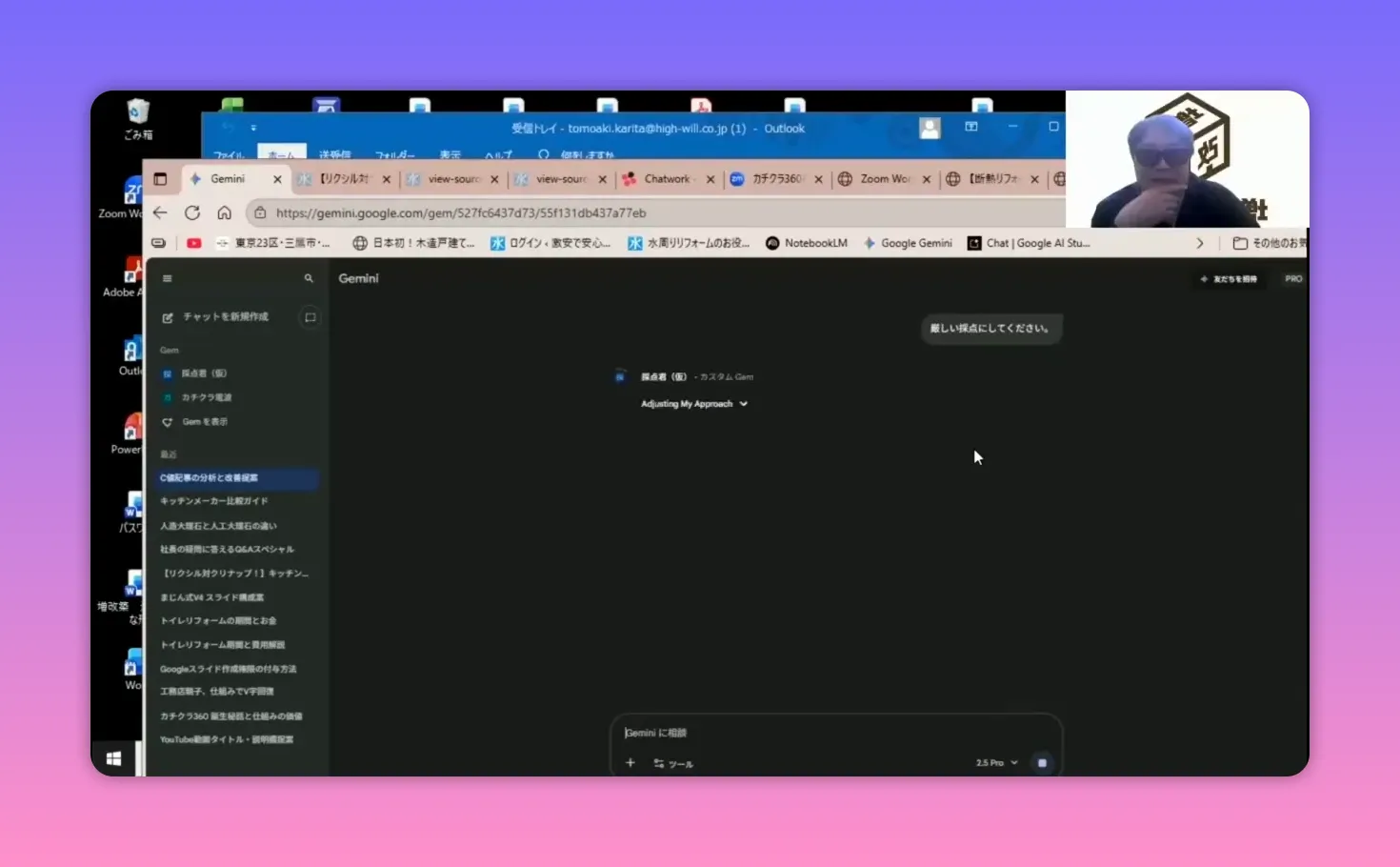
Task: Switch to the Zoom browser tab
Action: 884,179
